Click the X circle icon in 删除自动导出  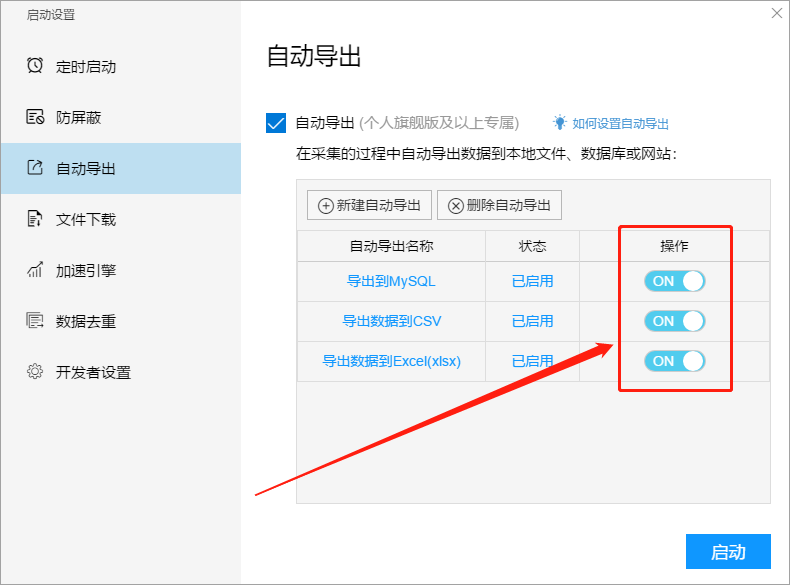(x=455, y=206)
